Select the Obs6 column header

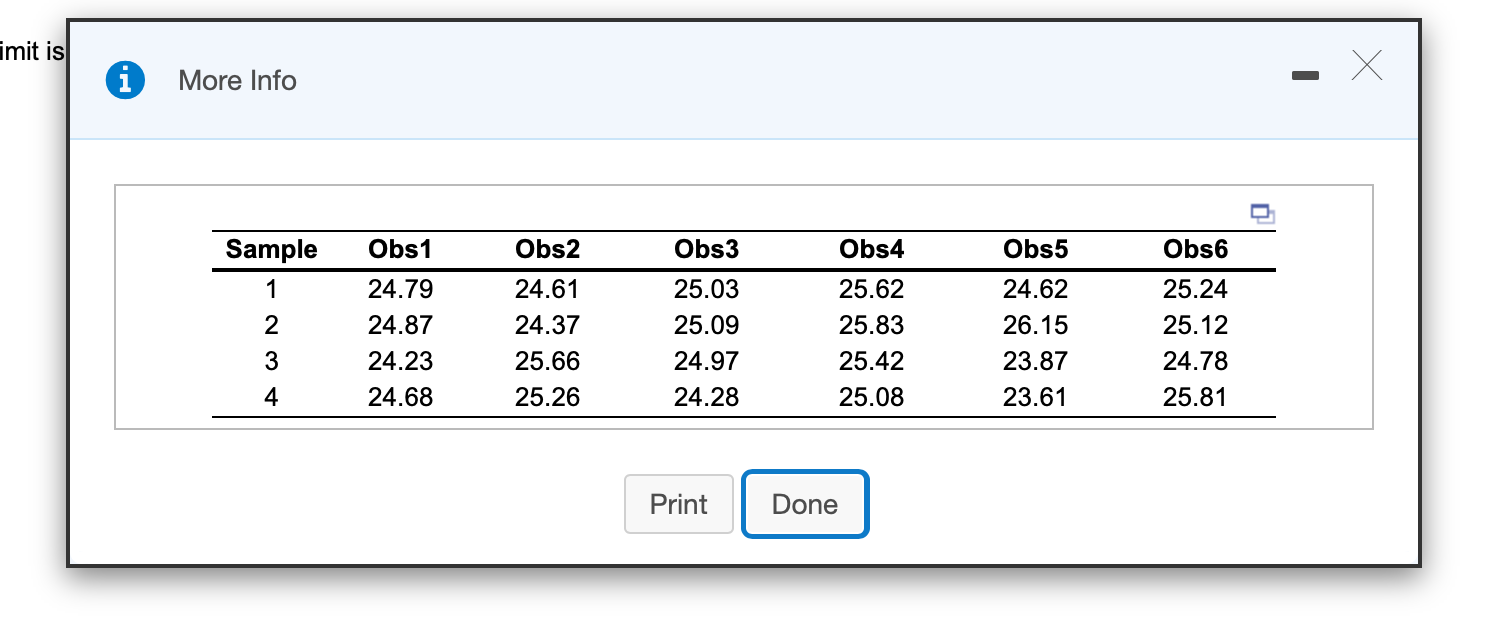point(1195,250)
